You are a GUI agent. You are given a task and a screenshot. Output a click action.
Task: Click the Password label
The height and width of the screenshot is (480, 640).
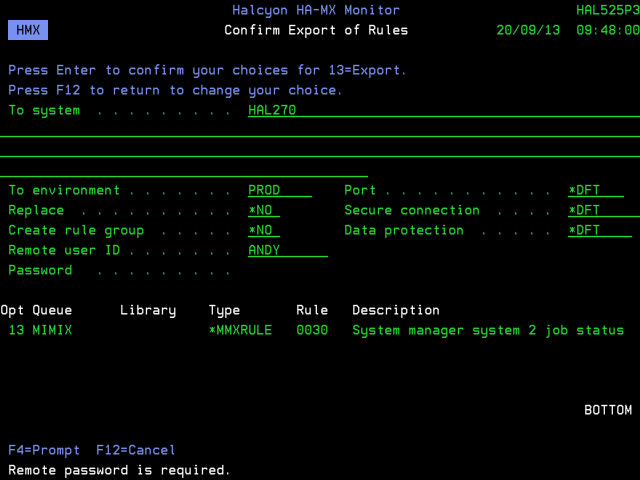(x=40, y=270)
